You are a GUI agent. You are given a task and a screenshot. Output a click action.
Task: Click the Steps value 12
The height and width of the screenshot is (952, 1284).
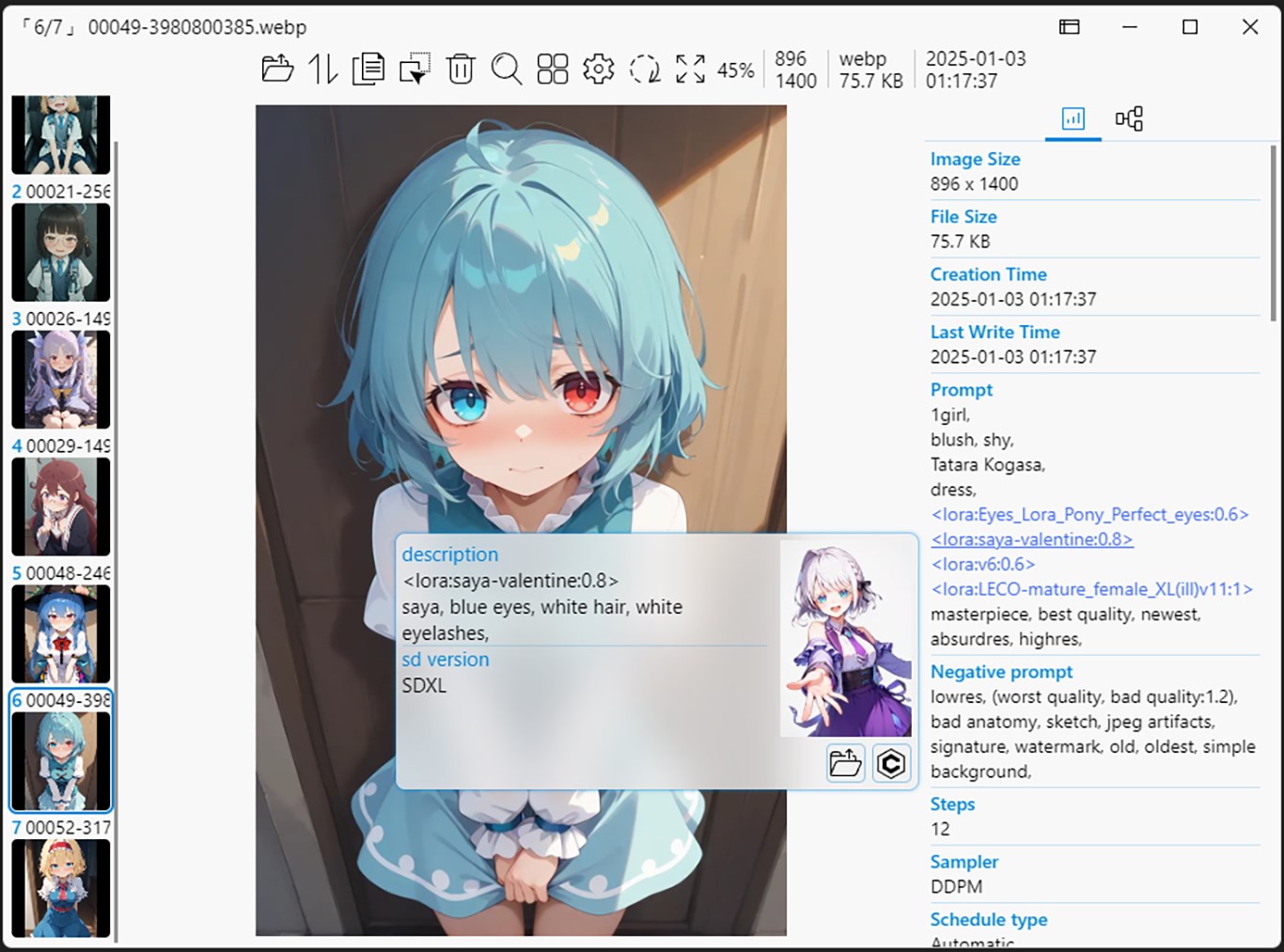[x=940, y=829]
